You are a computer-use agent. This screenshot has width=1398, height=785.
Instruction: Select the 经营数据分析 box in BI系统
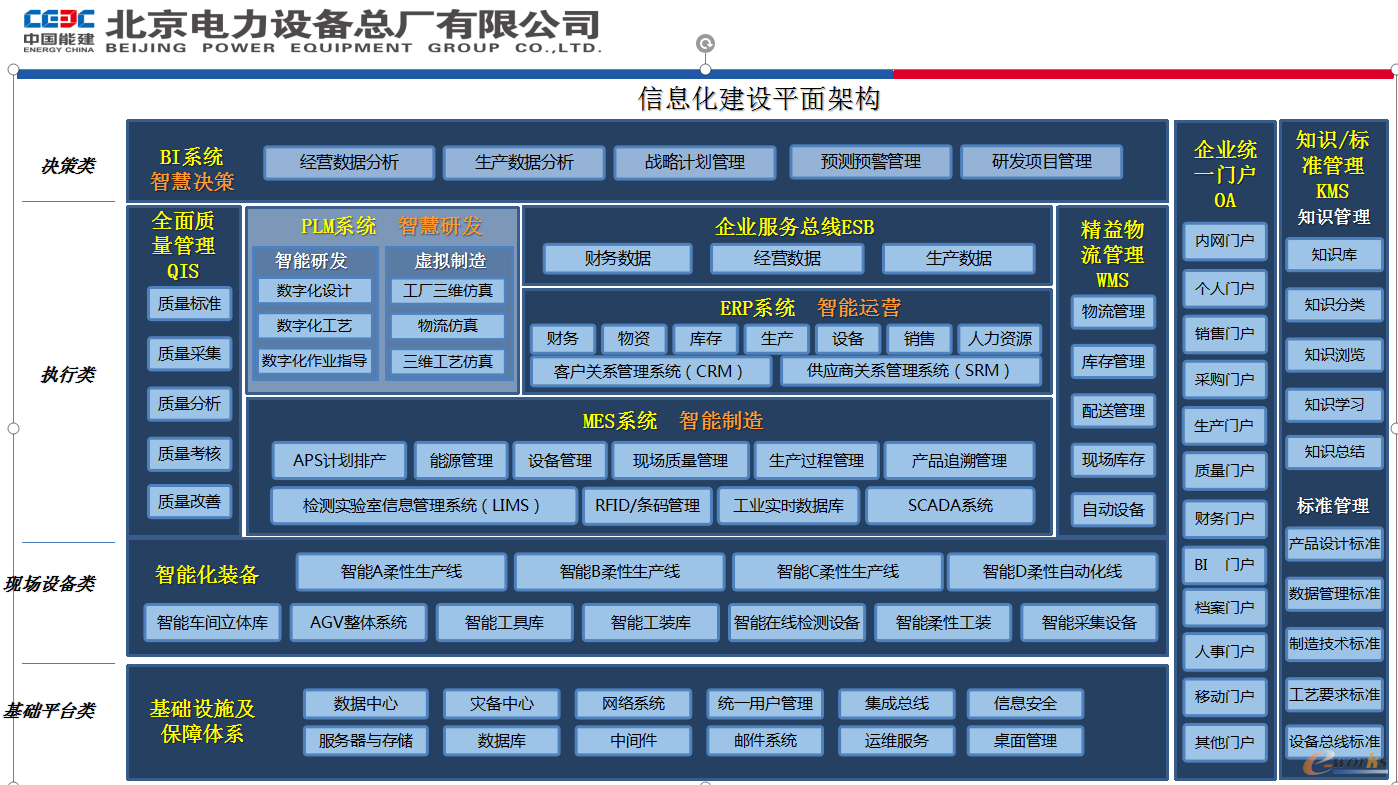pos(349,162)
